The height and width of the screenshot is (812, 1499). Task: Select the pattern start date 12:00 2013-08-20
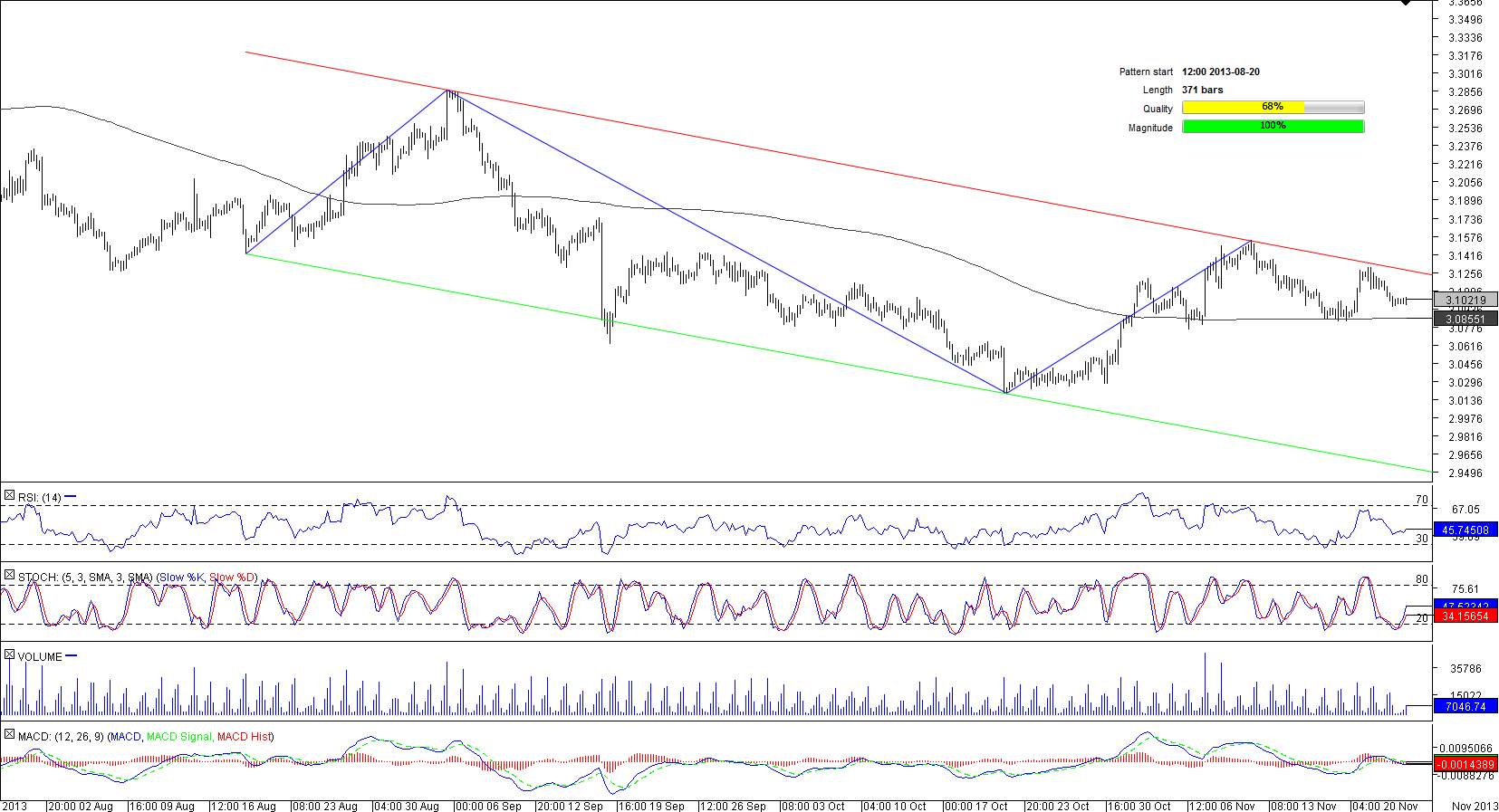(1221, 72)
